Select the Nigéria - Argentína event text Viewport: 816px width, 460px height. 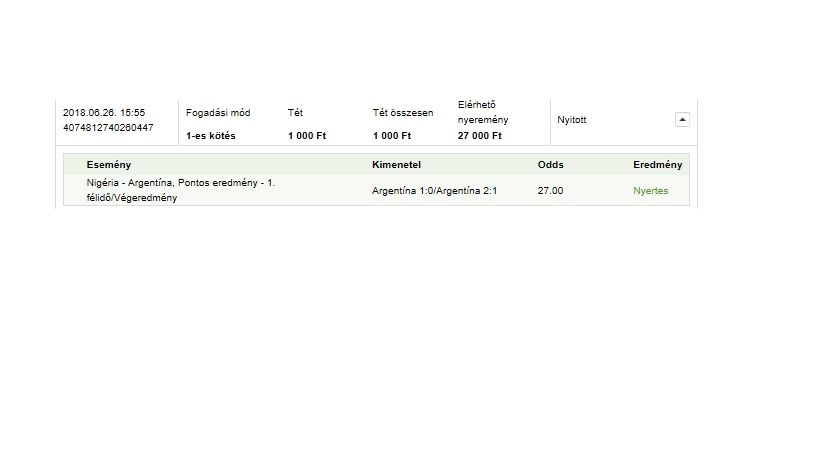click(181, 190)
